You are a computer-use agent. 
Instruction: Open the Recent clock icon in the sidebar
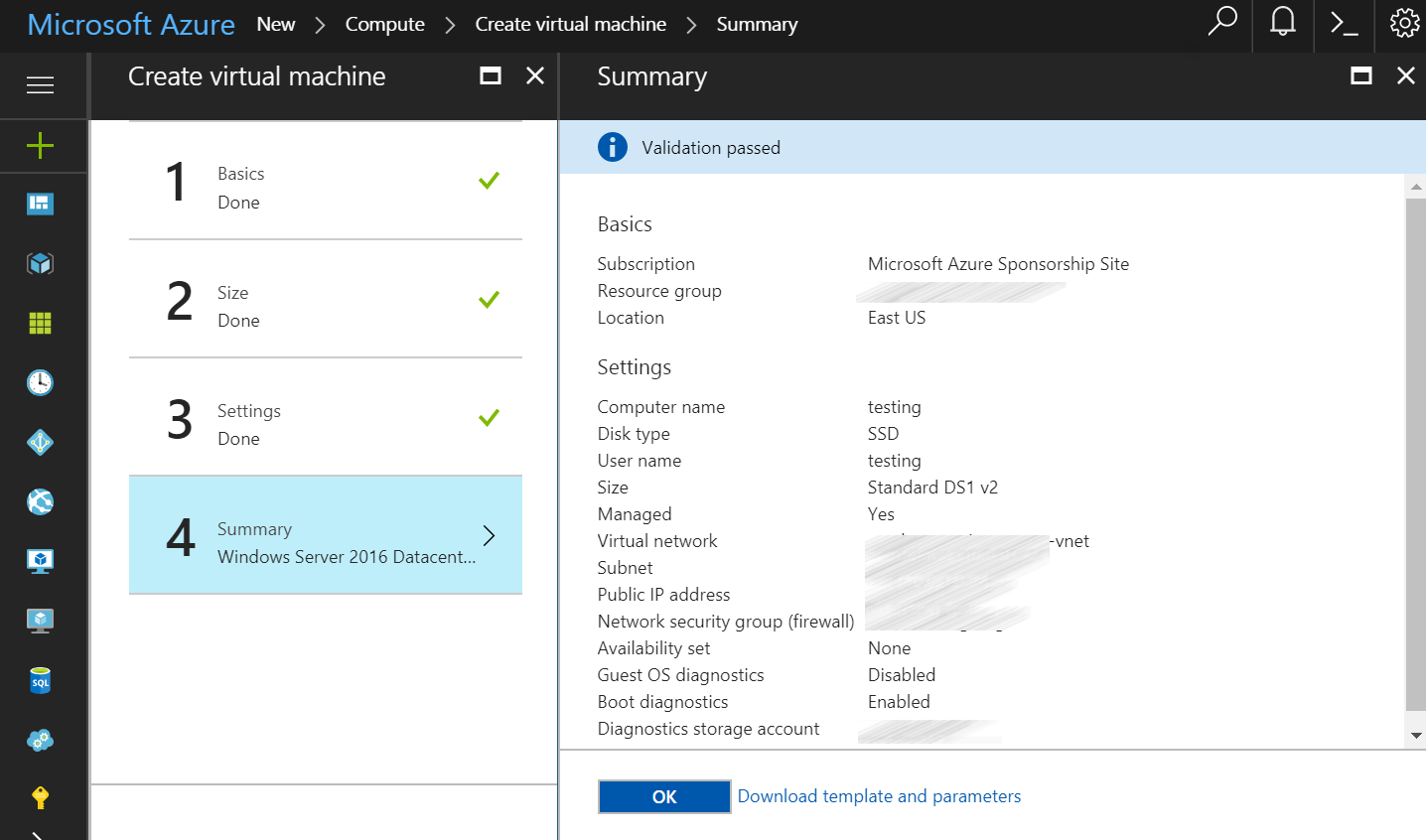40,382
